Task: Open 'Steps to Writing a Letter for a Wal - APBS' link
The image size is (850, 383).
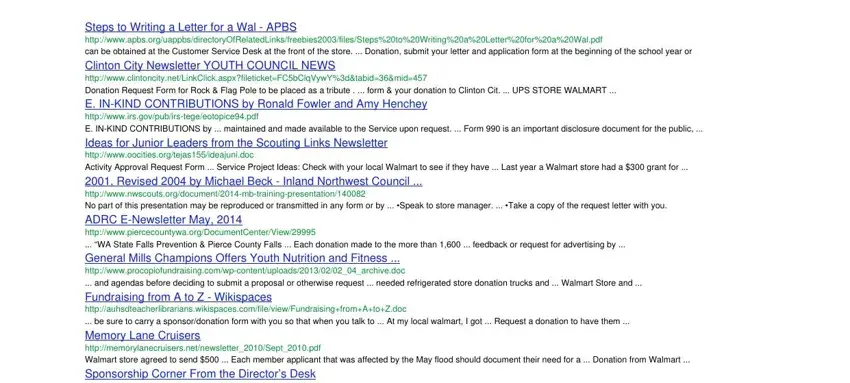Action: click(191, 27)
